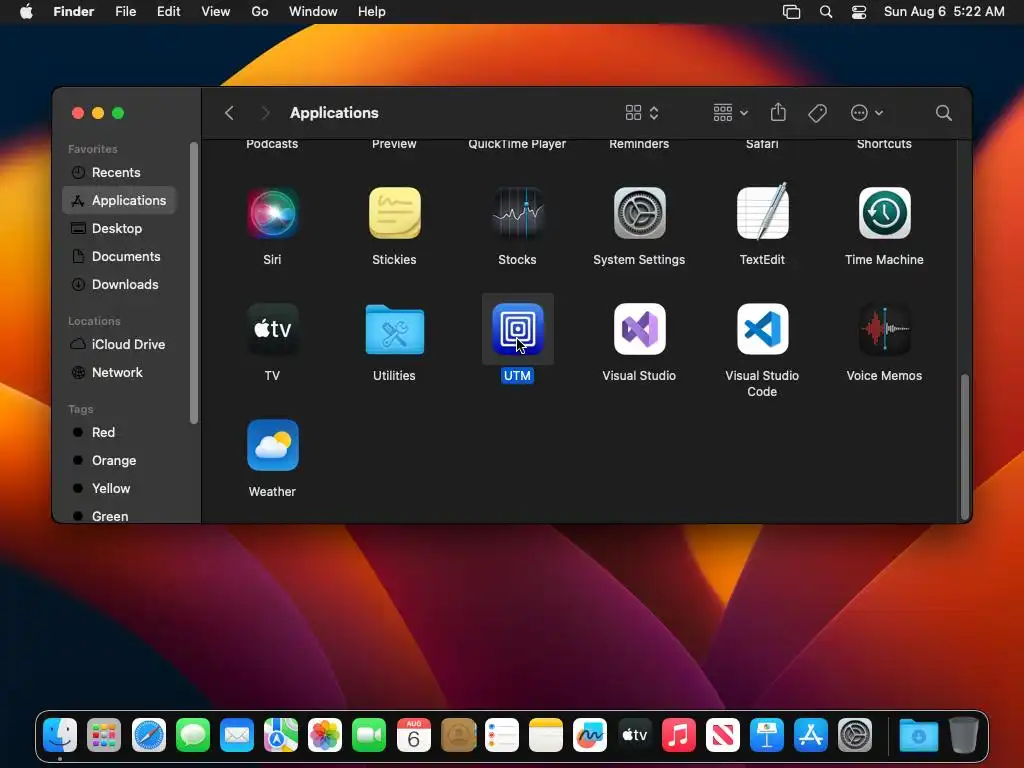Select the TextEdit app icon
The height and width of the screenshot is (768, 1024).
coord(762,212)
